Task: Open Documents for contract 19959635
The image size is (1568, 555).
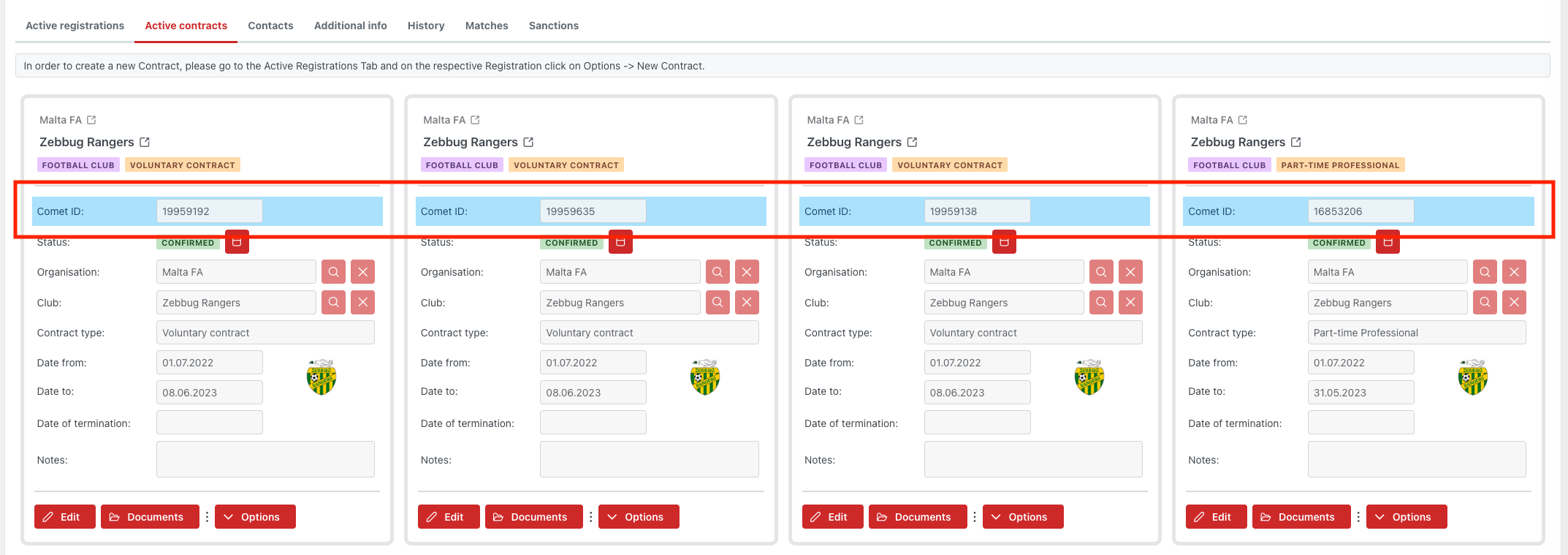Action: pyautogui.click(x=533, y=517)
